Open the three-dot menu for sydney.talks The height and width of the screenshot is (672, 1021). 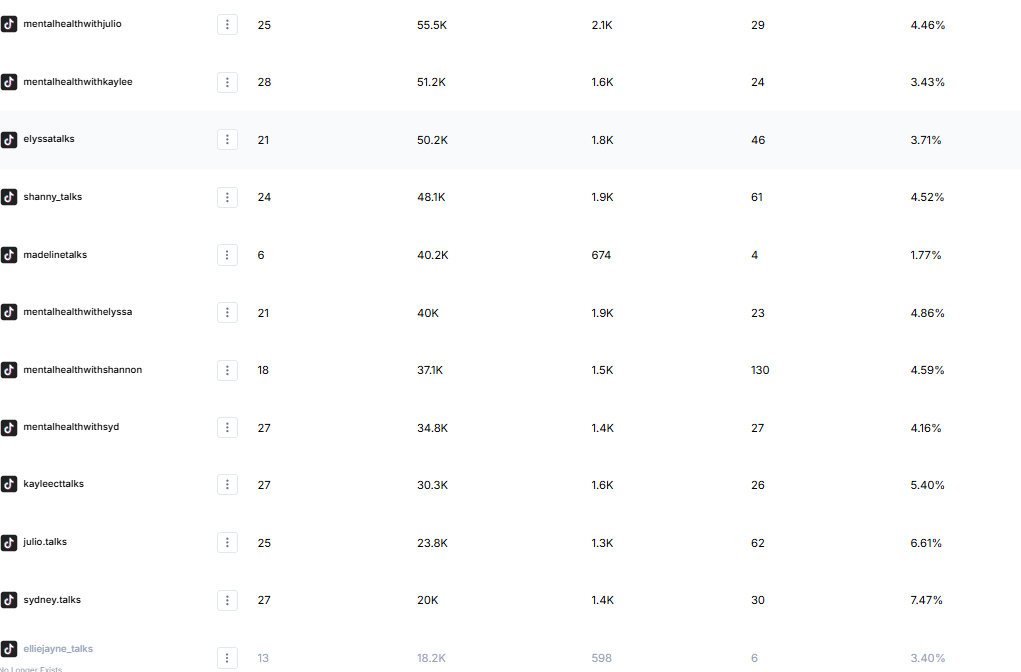[227, 600]
